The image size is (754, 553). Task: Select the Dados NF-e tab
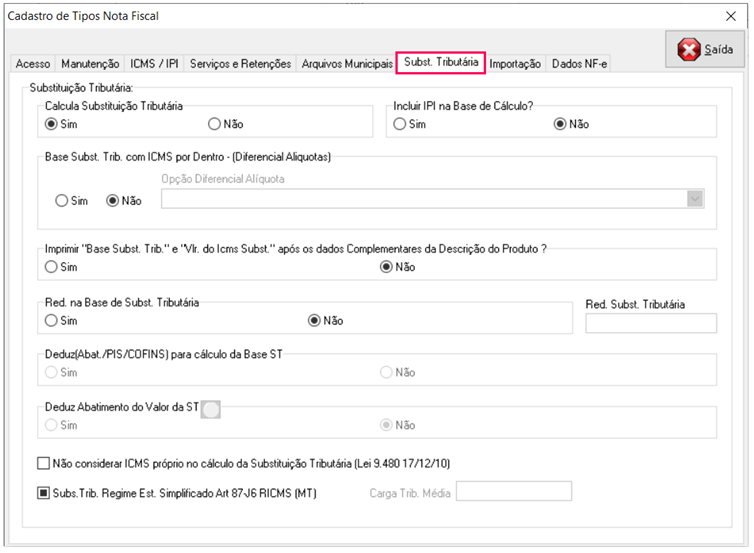pyautogui.click(x=579, y=64)
